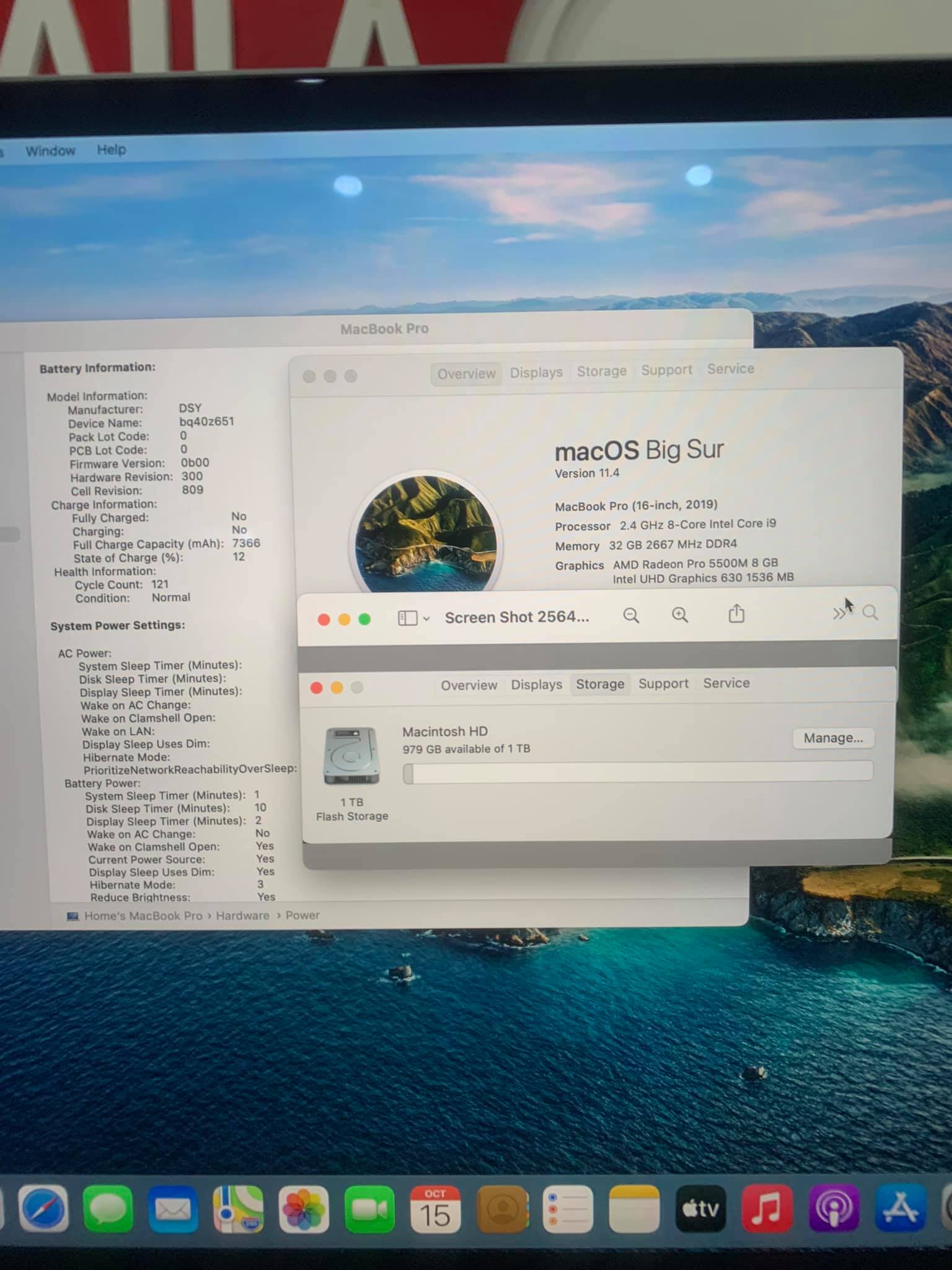Expand the toolbar overflow double-chevron

[839, 614]
